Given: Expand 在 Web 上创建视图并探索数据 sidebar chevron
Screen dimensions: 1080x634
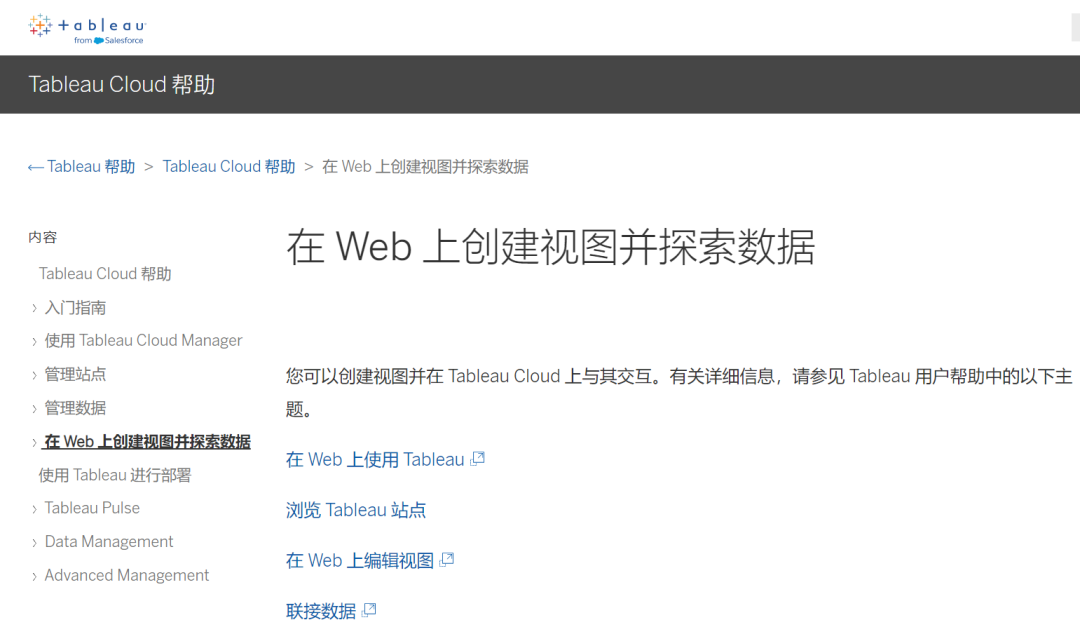Looking at the screenshot, I should [x=34, y=442].
